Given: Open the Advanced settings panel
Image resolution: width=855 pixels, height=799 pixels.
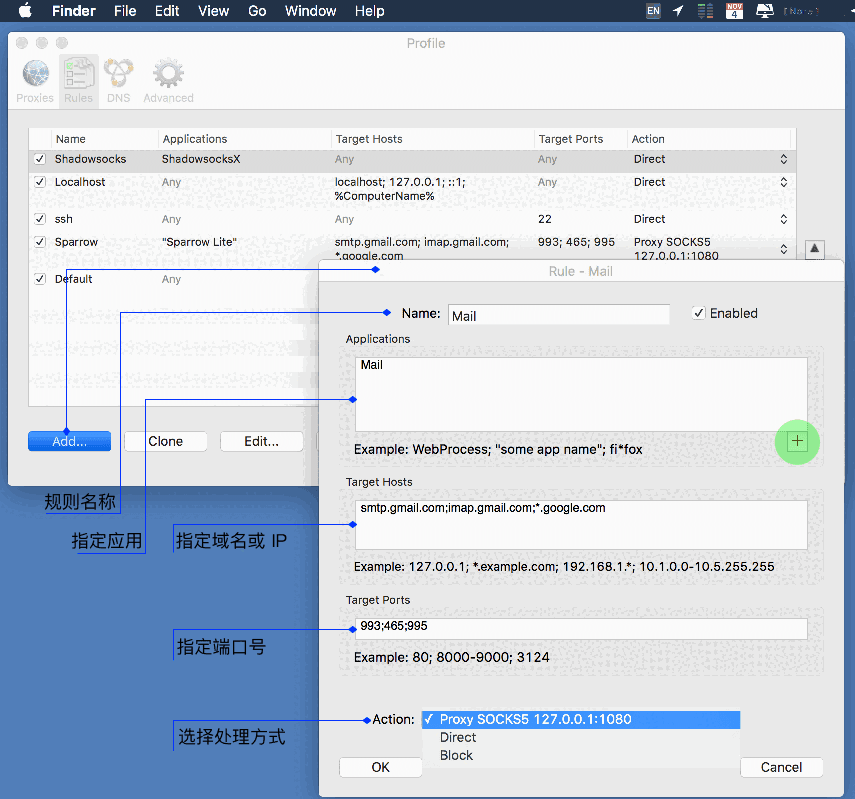Looking at the screenshot, I should point(167,80).
